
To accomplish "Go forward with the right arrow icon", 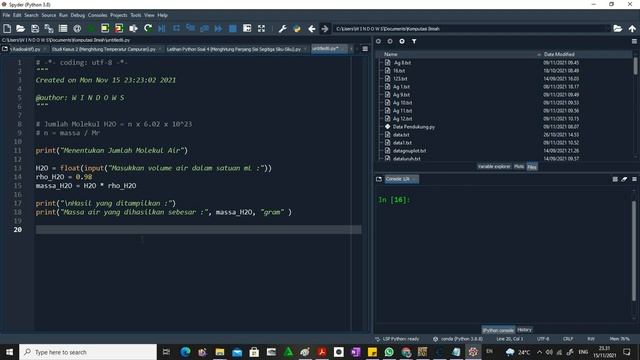I will [x=325, y=29].
